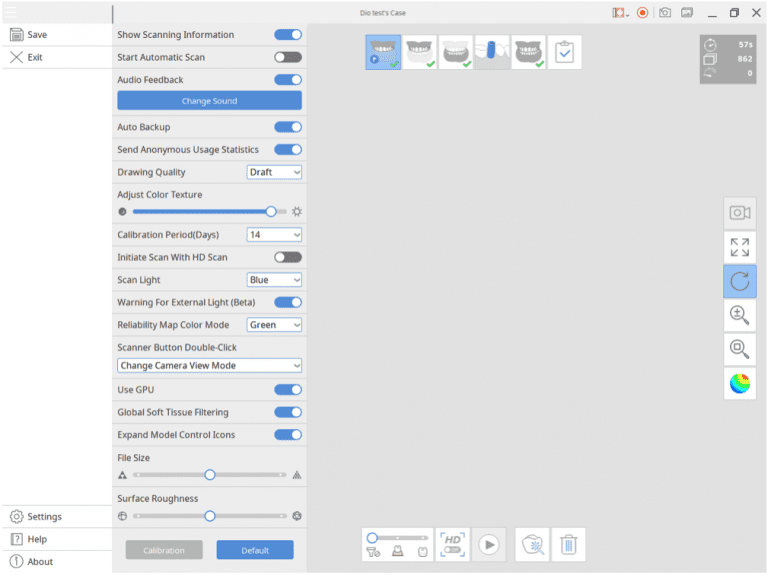The image size is (768, 575).
Task: Click the "Dio test's Case" title text
Action: click(383, 13)
